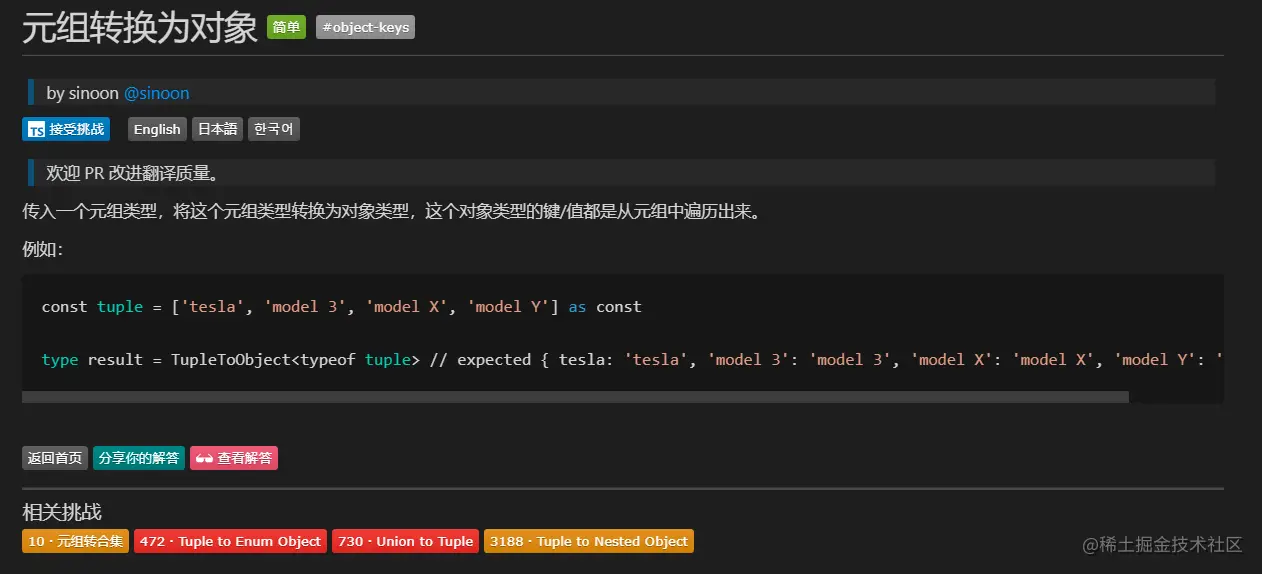The image size is (1262, 574).
Task: Click the 查看解答 button
Action: [234, 458]
